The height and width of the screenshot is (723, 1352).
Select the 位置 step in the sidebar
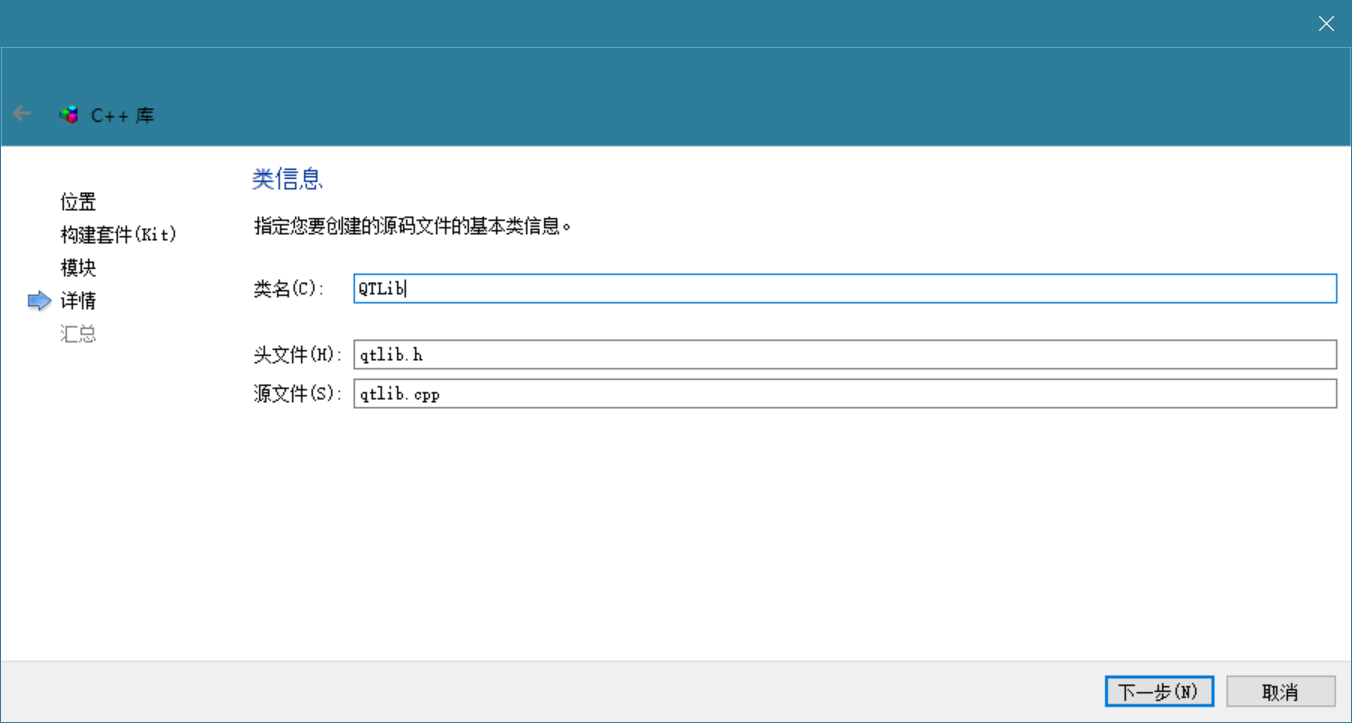coord(78,202)
